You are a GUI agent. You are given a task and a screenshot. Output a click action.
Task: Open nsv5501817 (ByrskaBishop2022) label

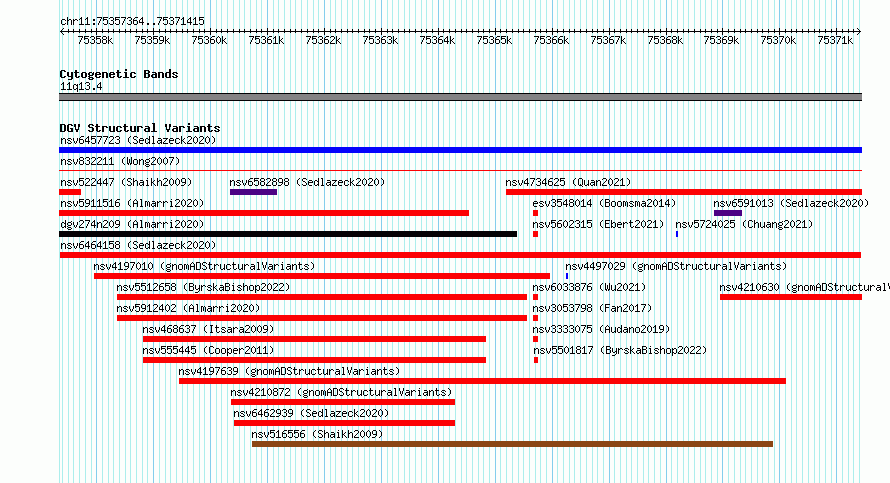pyautogui.click(x=620, y=350)
